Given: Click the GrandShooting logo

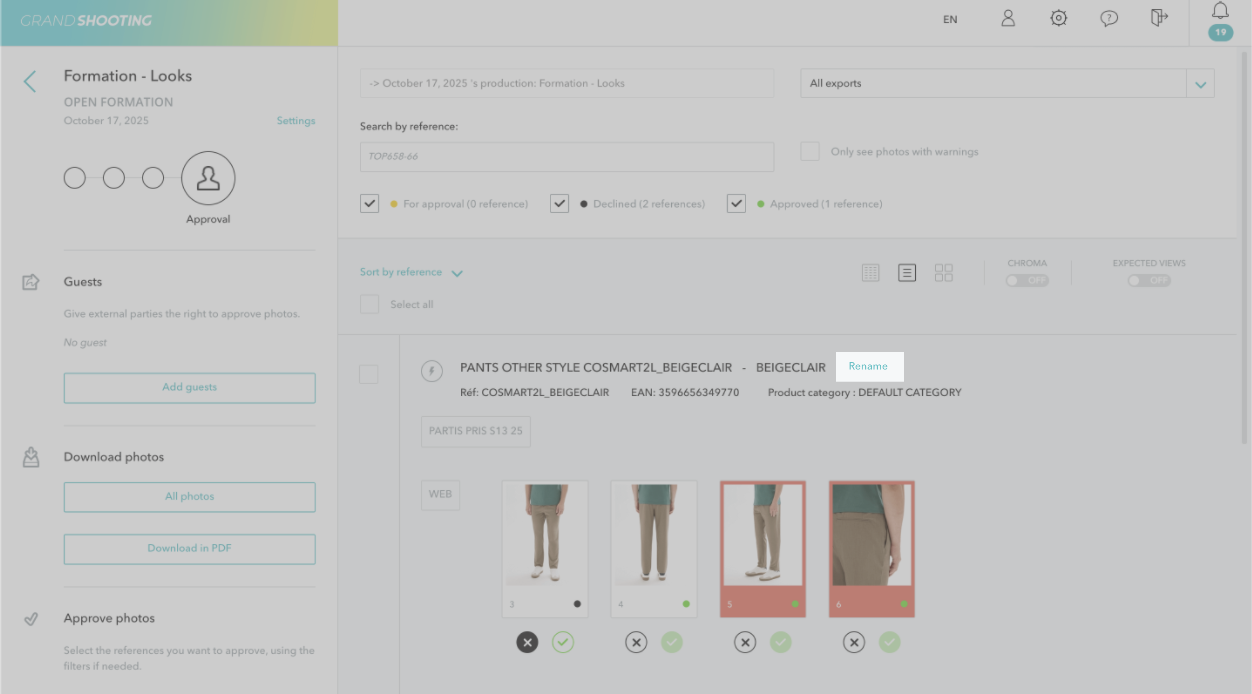Looking at the screenshot, I should tap(87, 20).
